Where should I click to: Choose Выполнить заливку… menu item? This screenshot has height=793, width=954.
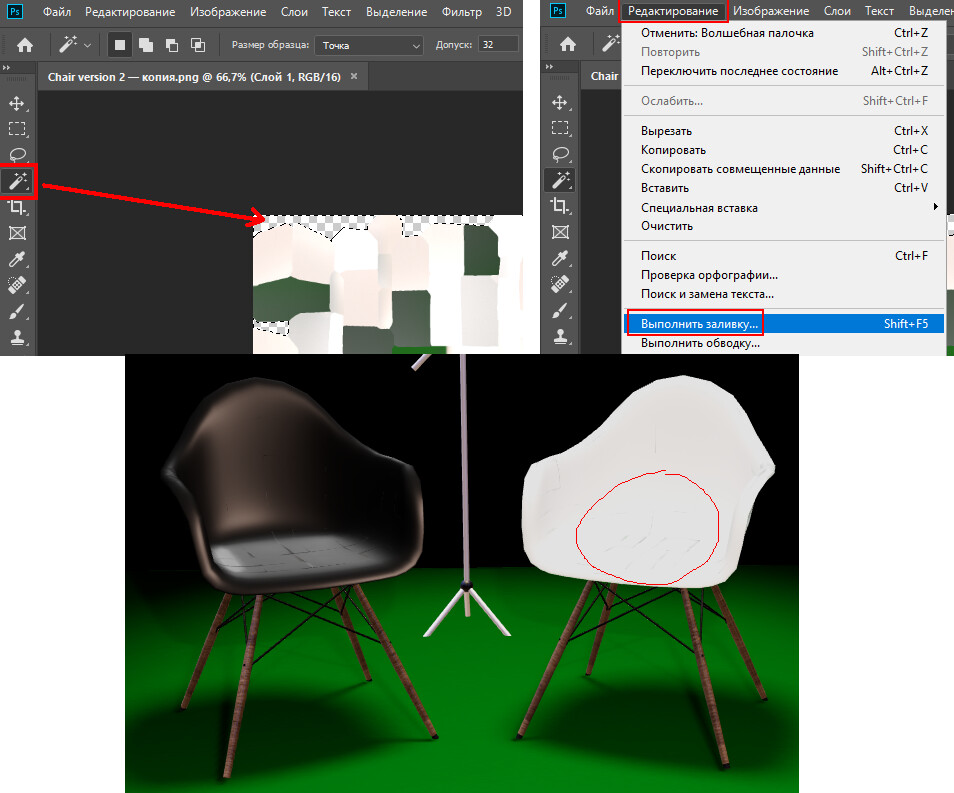pos(784,324)
